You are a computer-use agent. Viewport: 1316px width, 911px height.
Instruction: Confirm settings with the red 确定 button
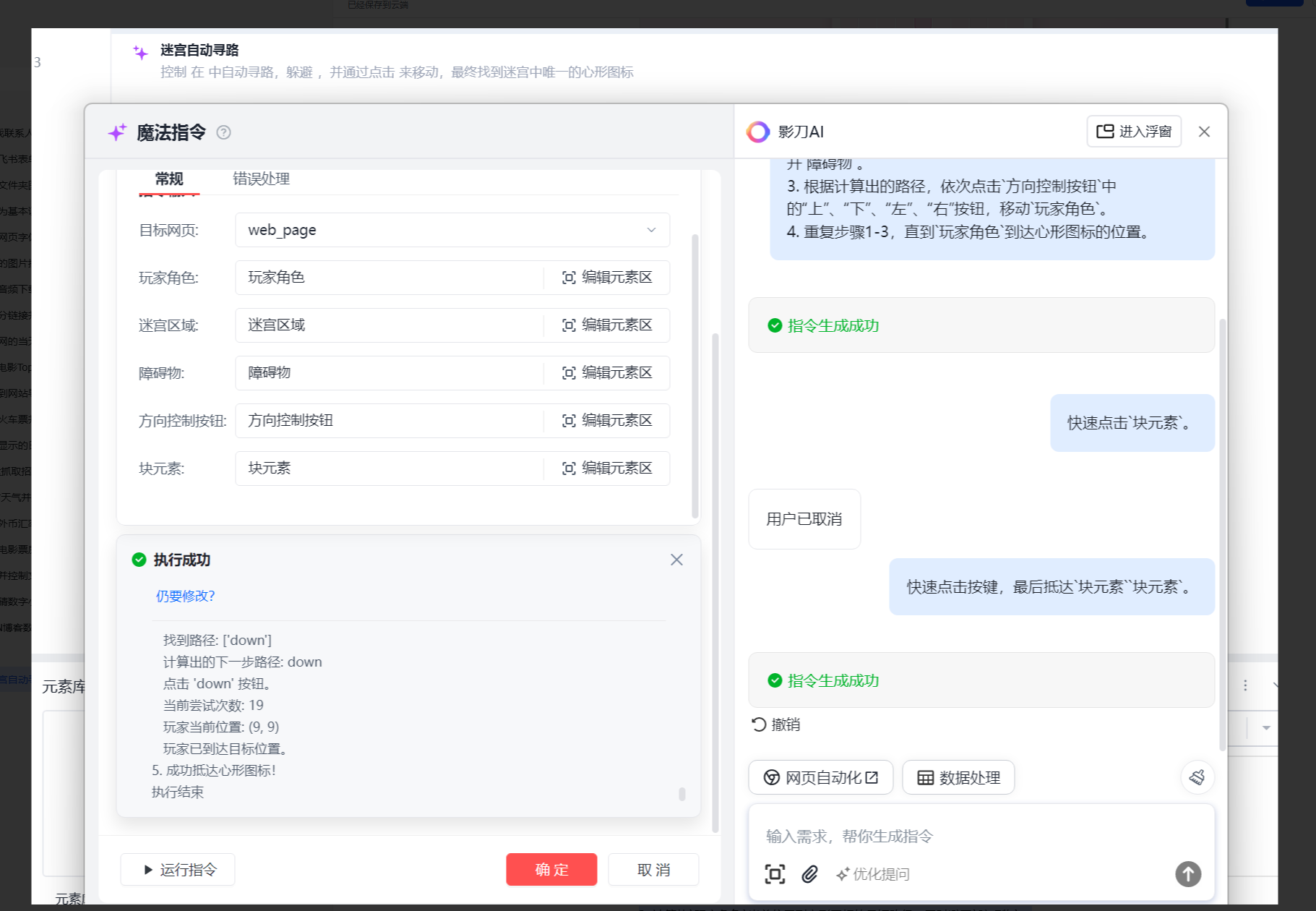[x=551, y=870]
